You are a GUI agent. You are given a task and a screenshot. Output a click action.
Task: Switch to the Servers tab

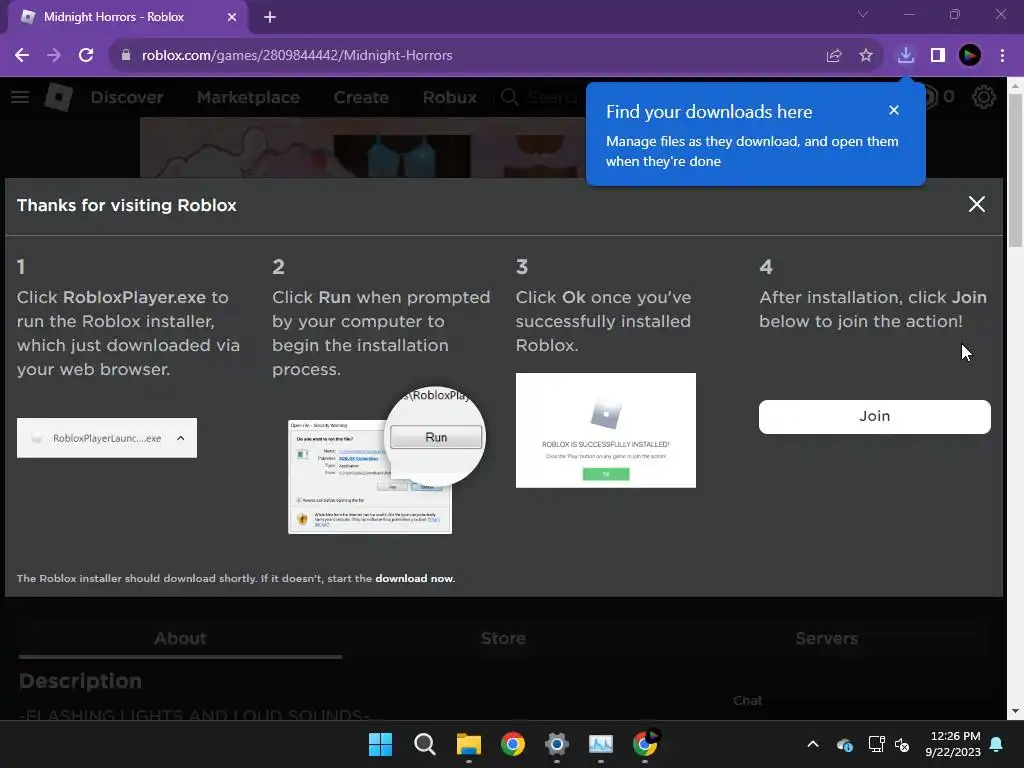(827, 639)
